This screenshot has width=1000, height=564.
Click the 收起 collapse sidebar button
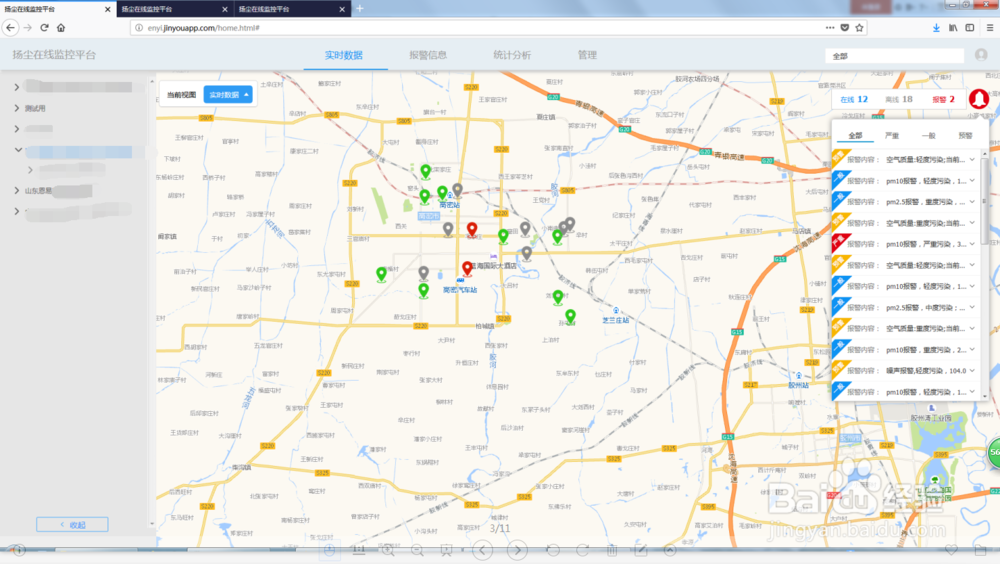click(72, 524)
